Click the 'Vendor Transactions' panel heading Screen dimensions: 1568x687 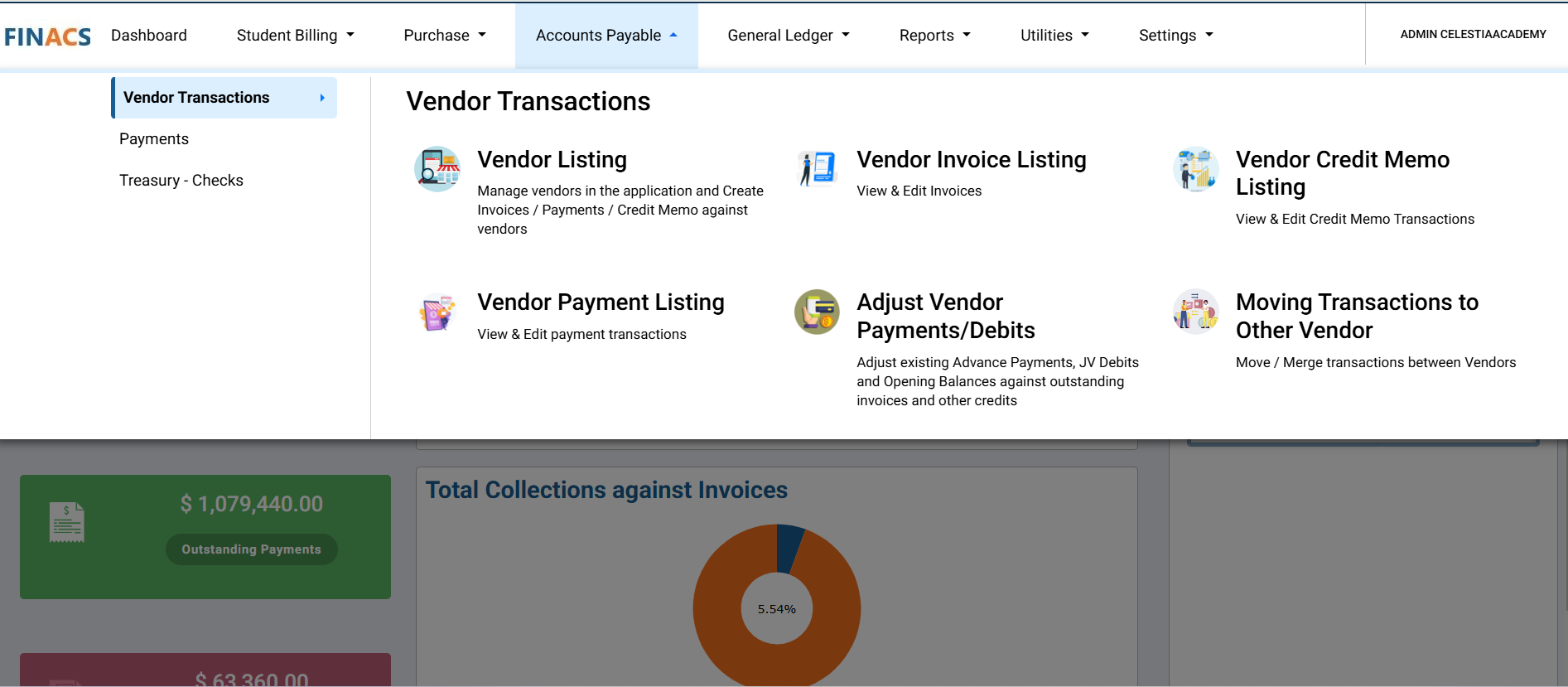(528, 101)
